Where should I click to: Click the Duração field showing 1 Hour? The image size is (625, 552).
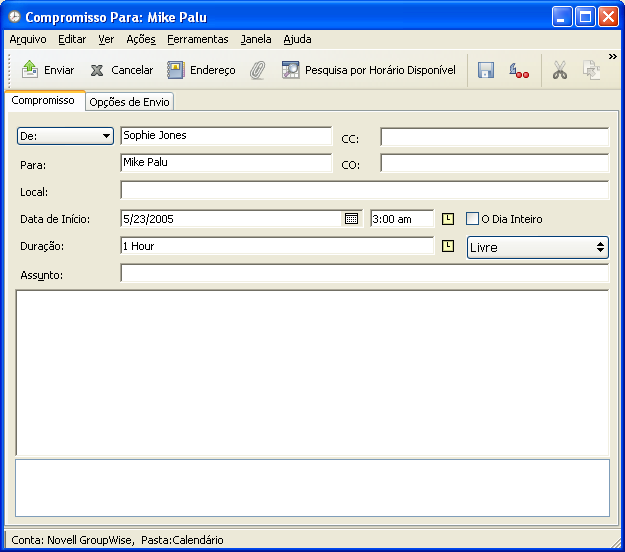pos(277,246)
